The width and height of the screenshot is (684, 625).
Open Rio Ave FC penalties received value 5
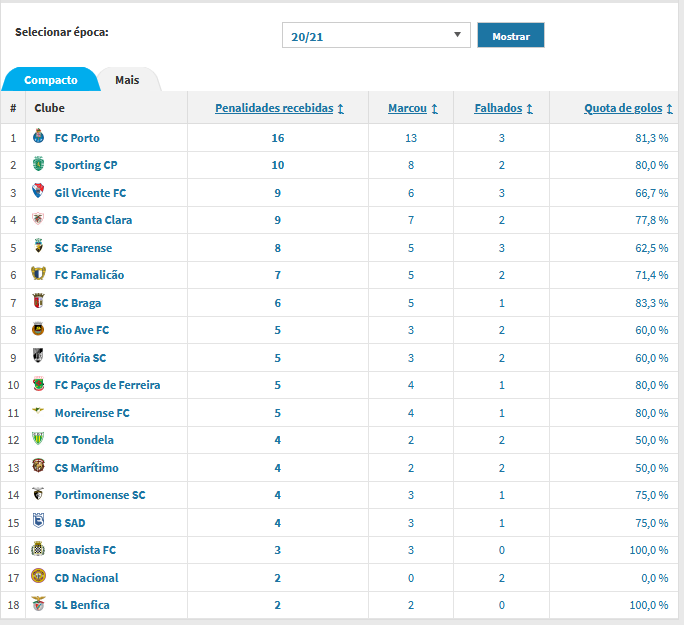(277, 330)
